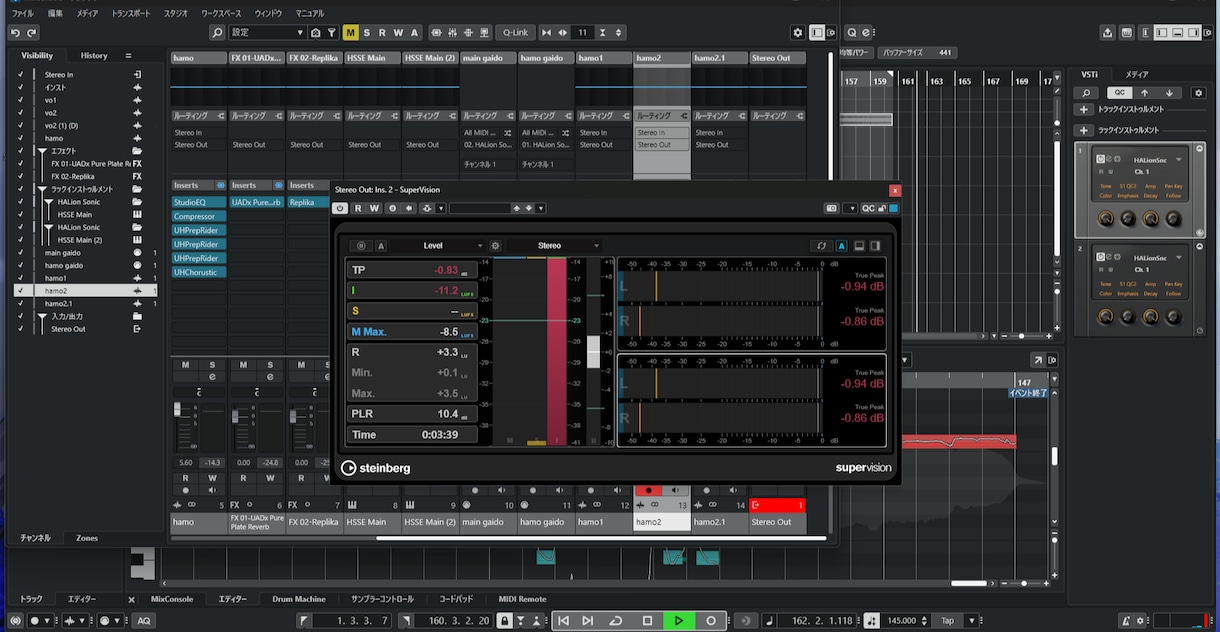Add a track instrument with plus icon
Screen dimensions: 1220x632
pyautogui.click(x=1085, y=110)
